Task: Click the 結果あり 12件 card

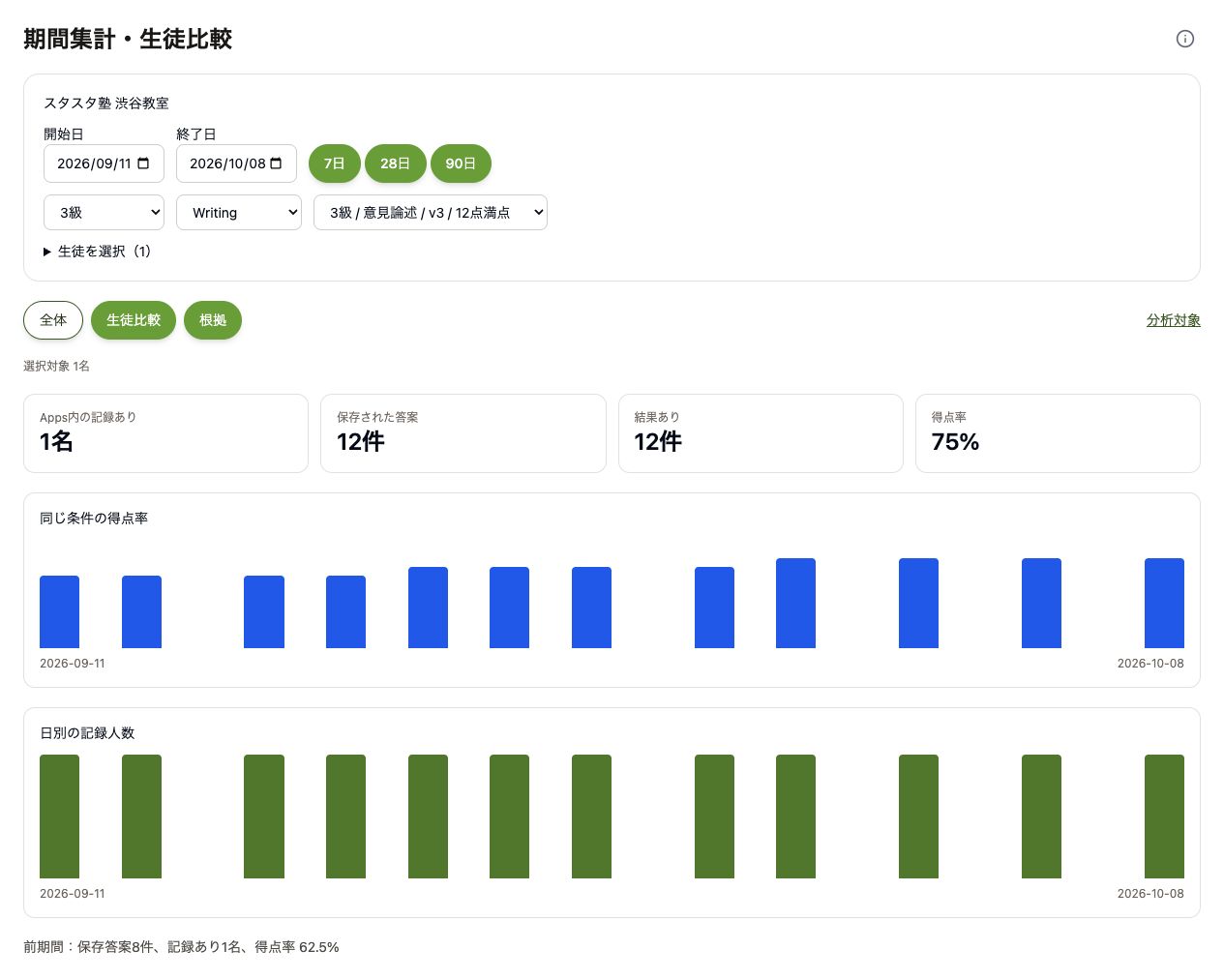Action: click(x=761, y=433)
